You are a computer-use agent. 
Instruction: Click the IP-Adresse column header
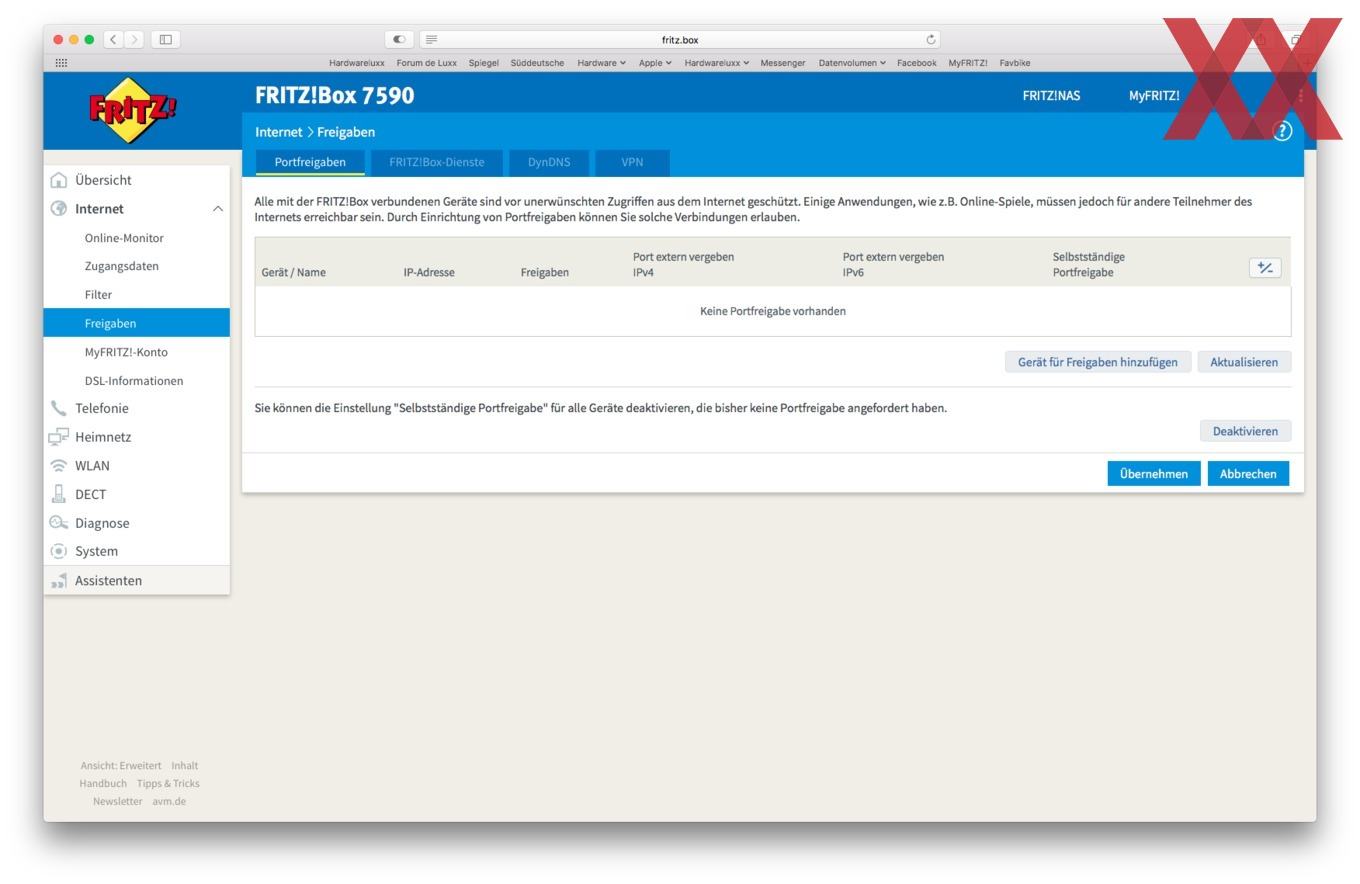(429, 272)
